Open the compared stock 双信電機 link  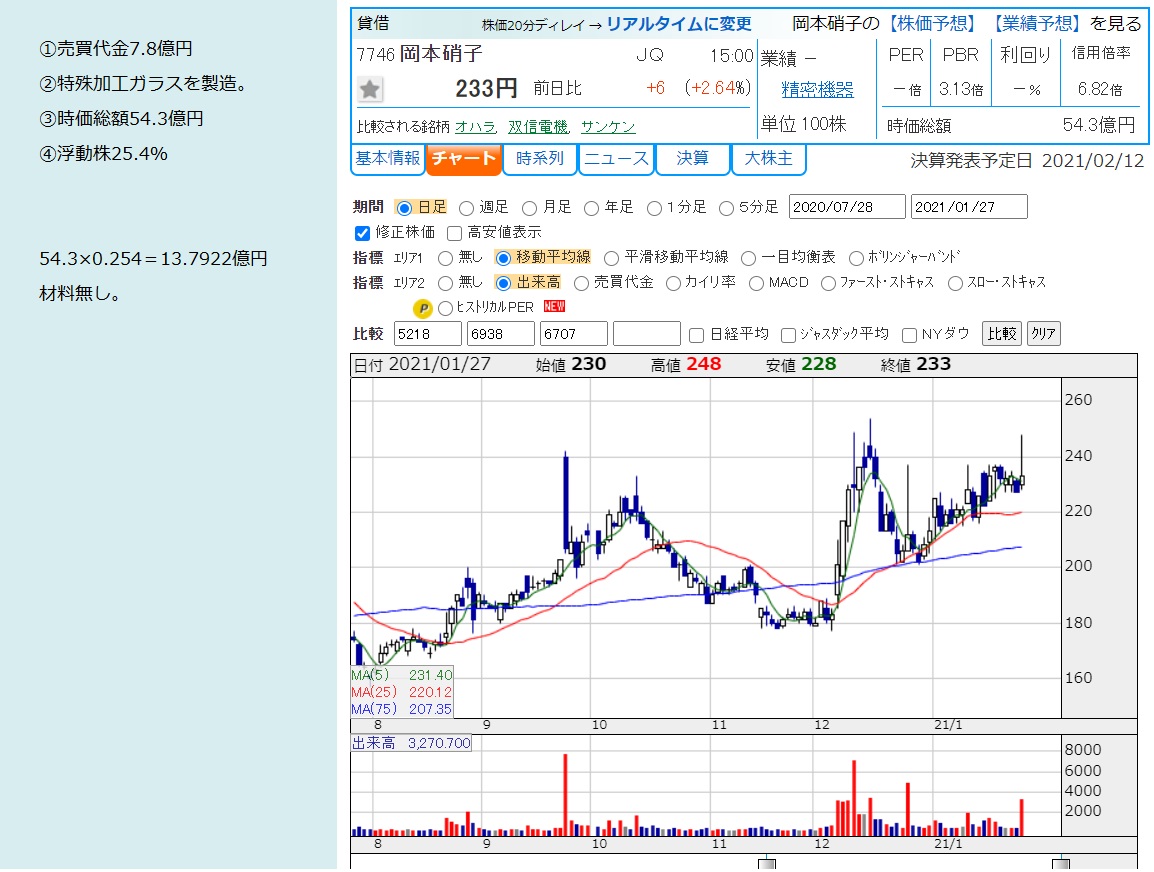(539, 127)
